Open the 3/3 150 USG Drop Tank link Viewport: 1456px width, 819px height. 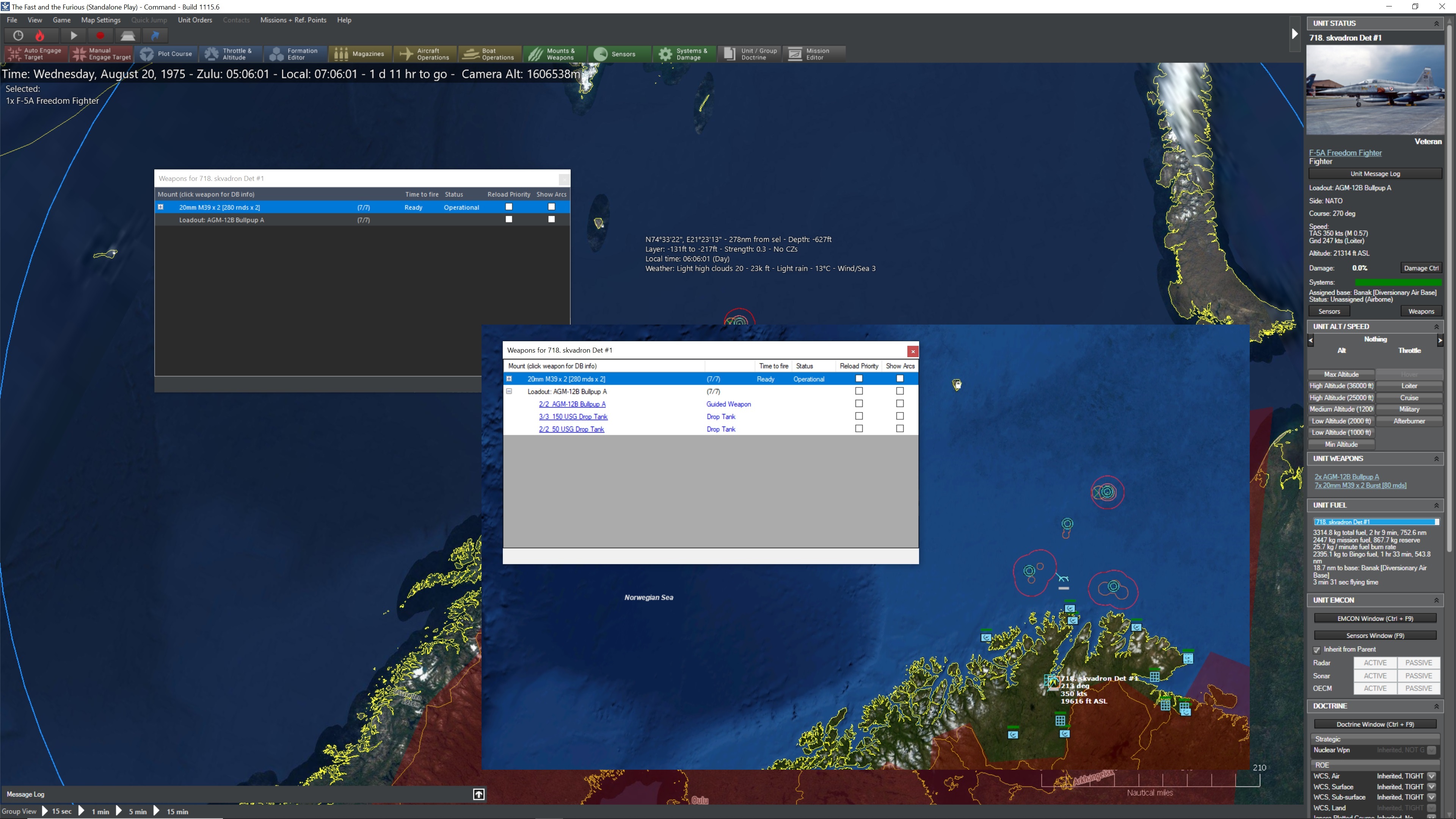coord(573,417)
